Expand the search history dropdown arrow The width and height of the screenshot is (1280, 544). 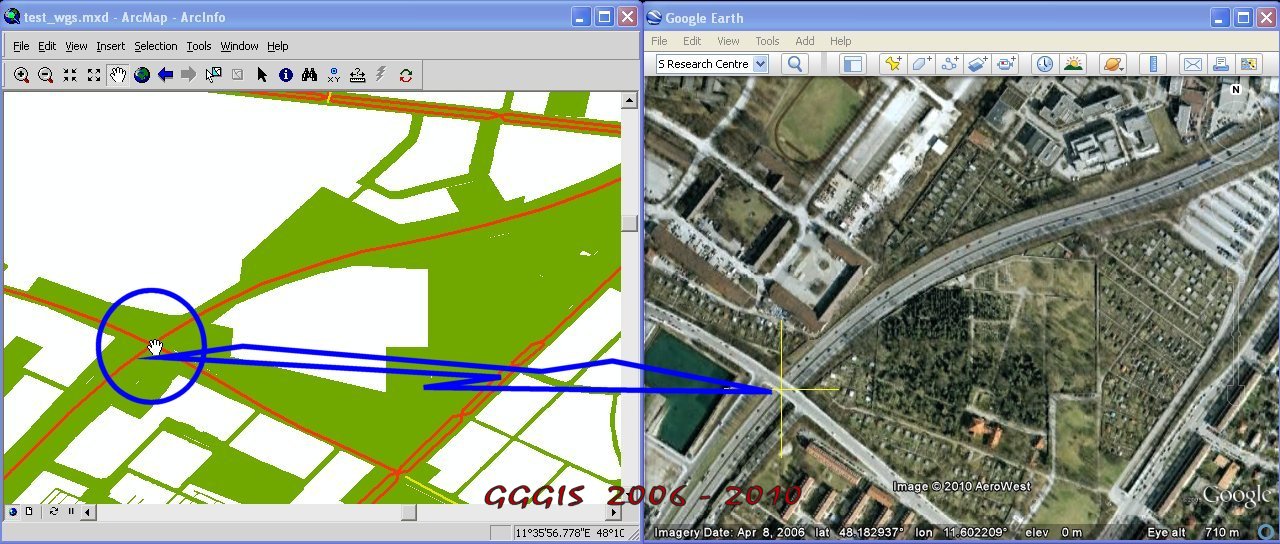760,64
